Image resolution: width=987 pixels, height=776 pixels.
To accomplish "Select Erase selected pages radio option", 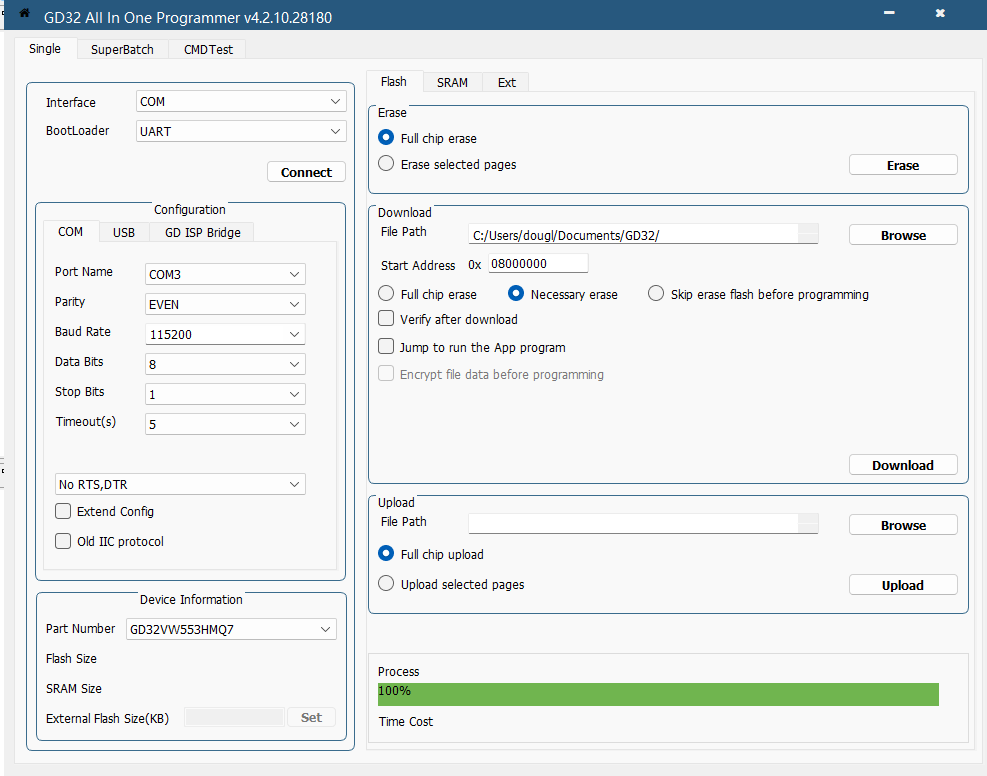I will tap(386, 164).
